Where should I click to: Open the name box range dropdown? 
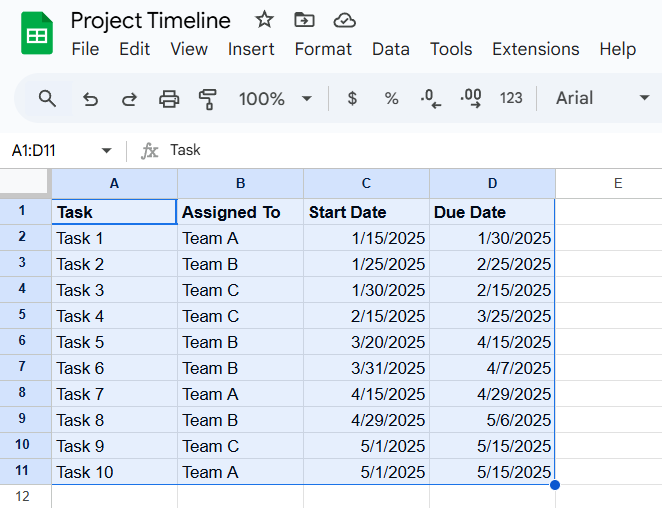[106, 151]
